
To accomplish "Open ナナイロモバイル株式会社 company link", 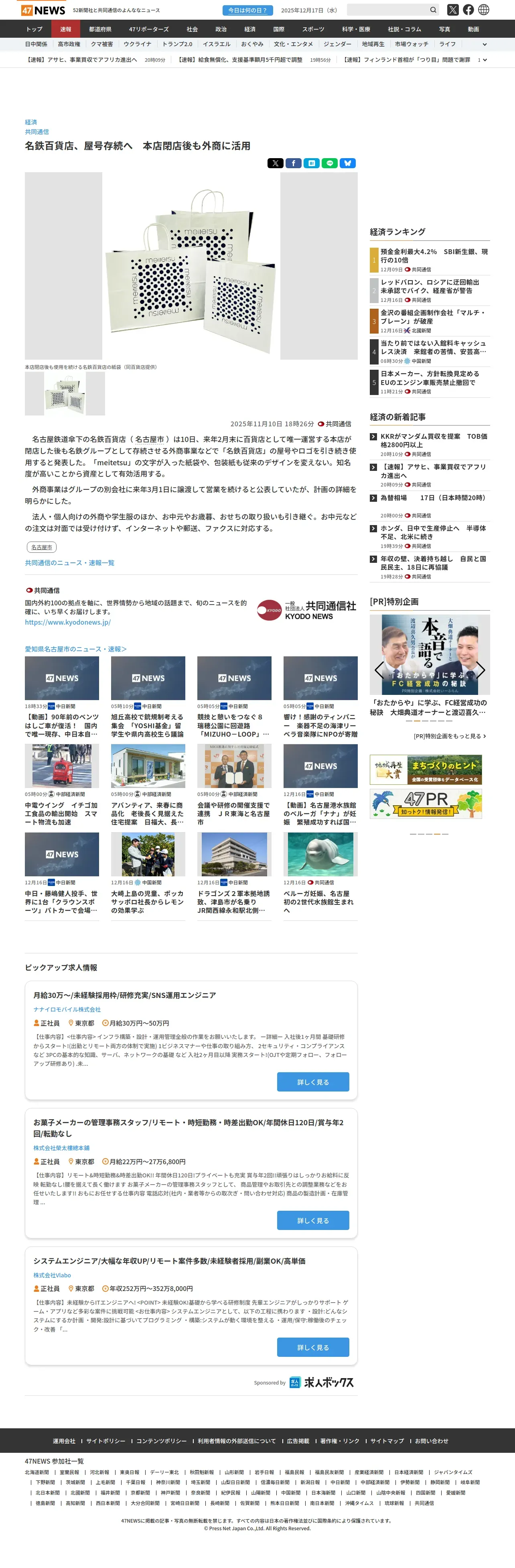I will 67,1009.
